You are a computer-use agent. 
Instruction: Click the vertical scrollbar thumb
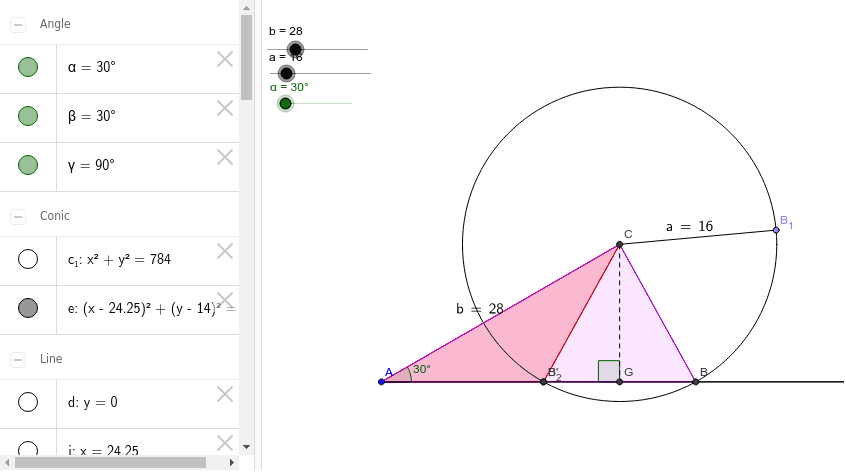pos(247,57)
